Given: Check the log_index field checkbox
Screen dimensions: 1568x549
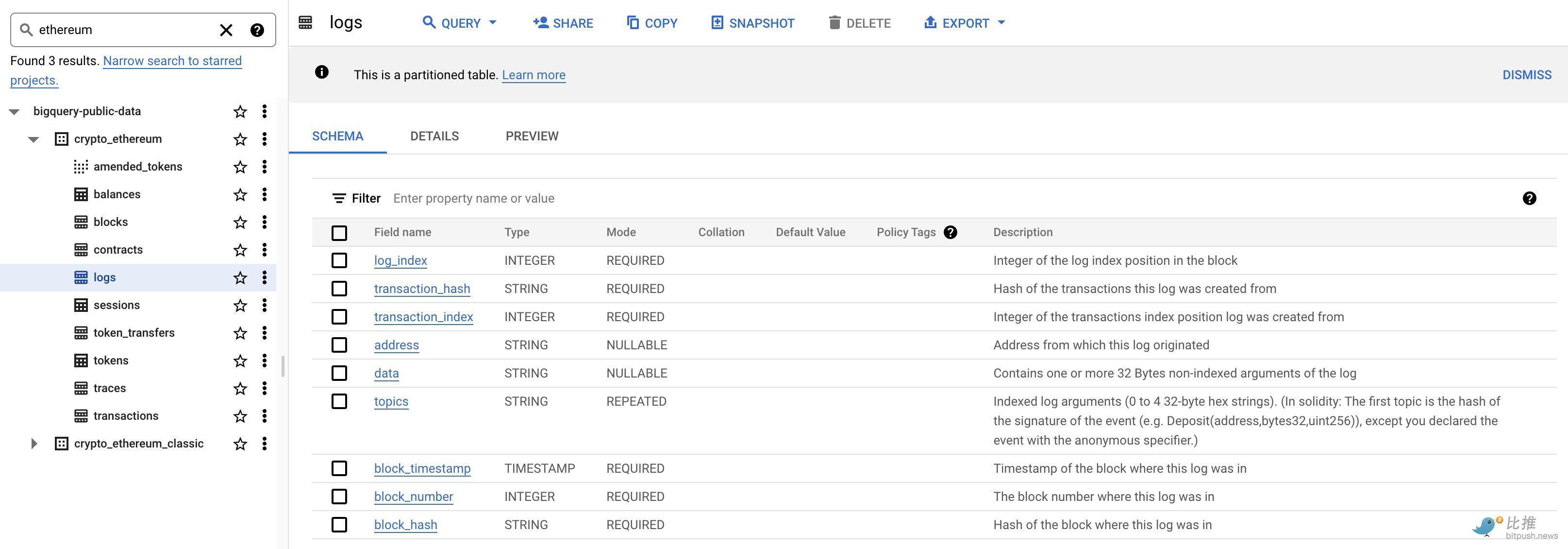Looking at the screenshot, I should [x=339, y=261].
